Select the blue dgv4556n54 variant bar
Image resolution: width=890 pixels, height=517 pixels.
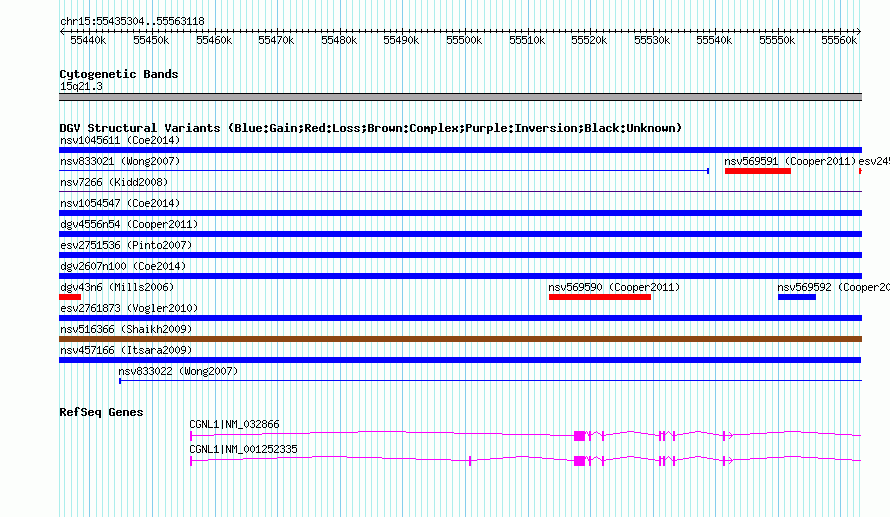pyautogui.click(x=460, y=234)
